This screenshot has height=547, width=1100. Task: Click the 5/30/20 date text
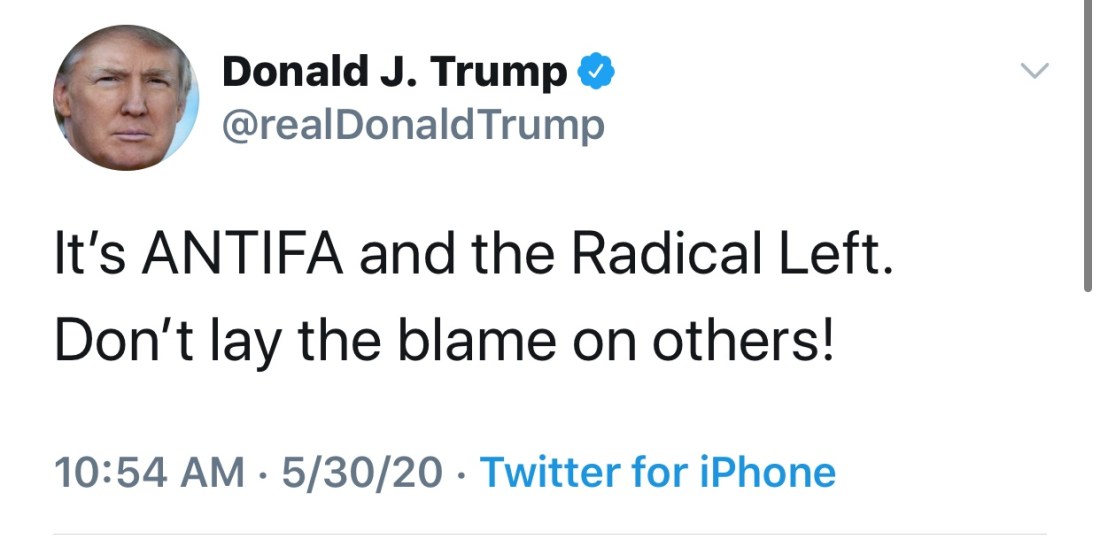[362, 472]
